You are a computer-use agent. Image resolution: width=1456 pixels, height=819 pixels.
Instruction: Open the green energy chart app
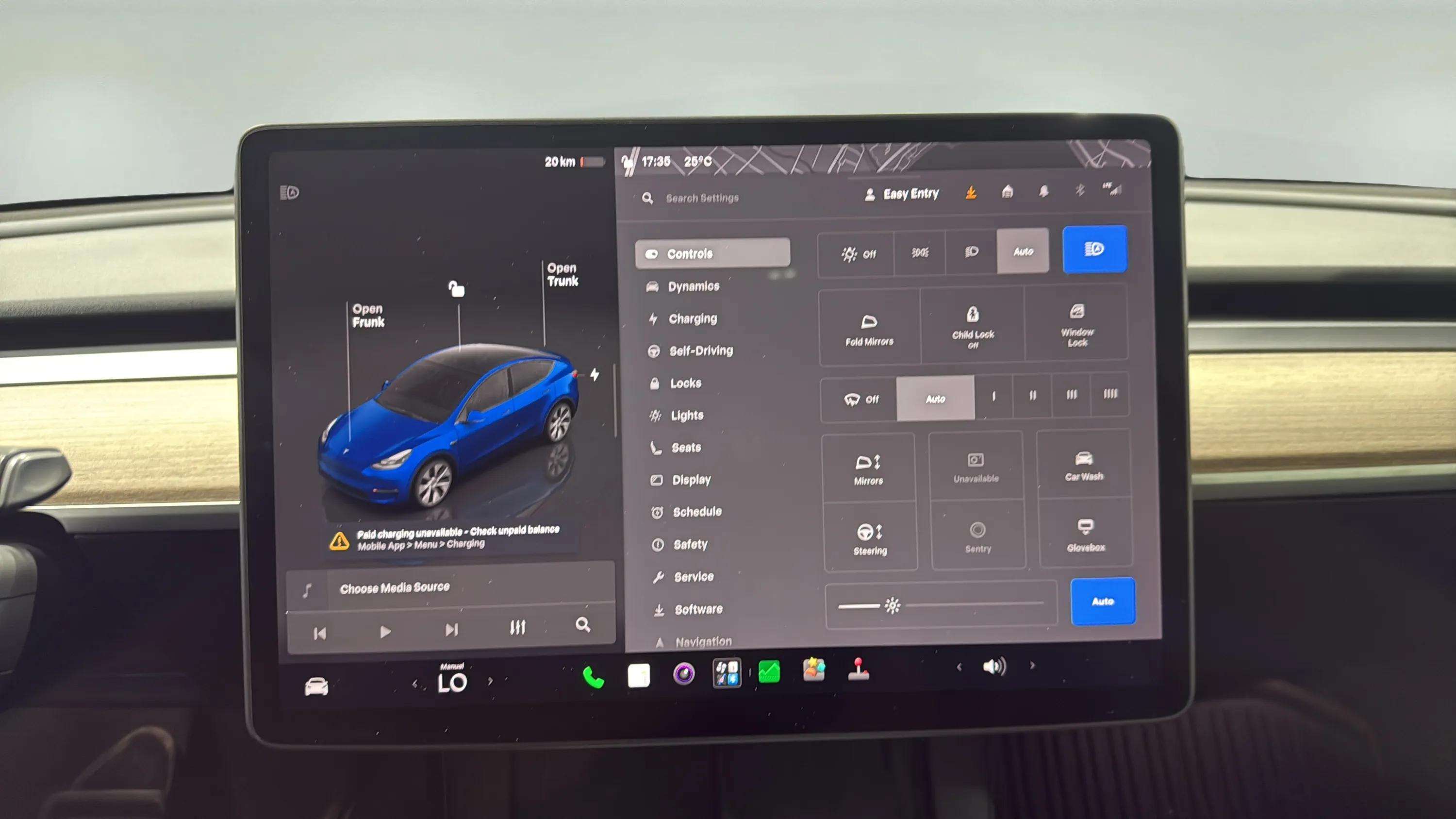point(769,671)
